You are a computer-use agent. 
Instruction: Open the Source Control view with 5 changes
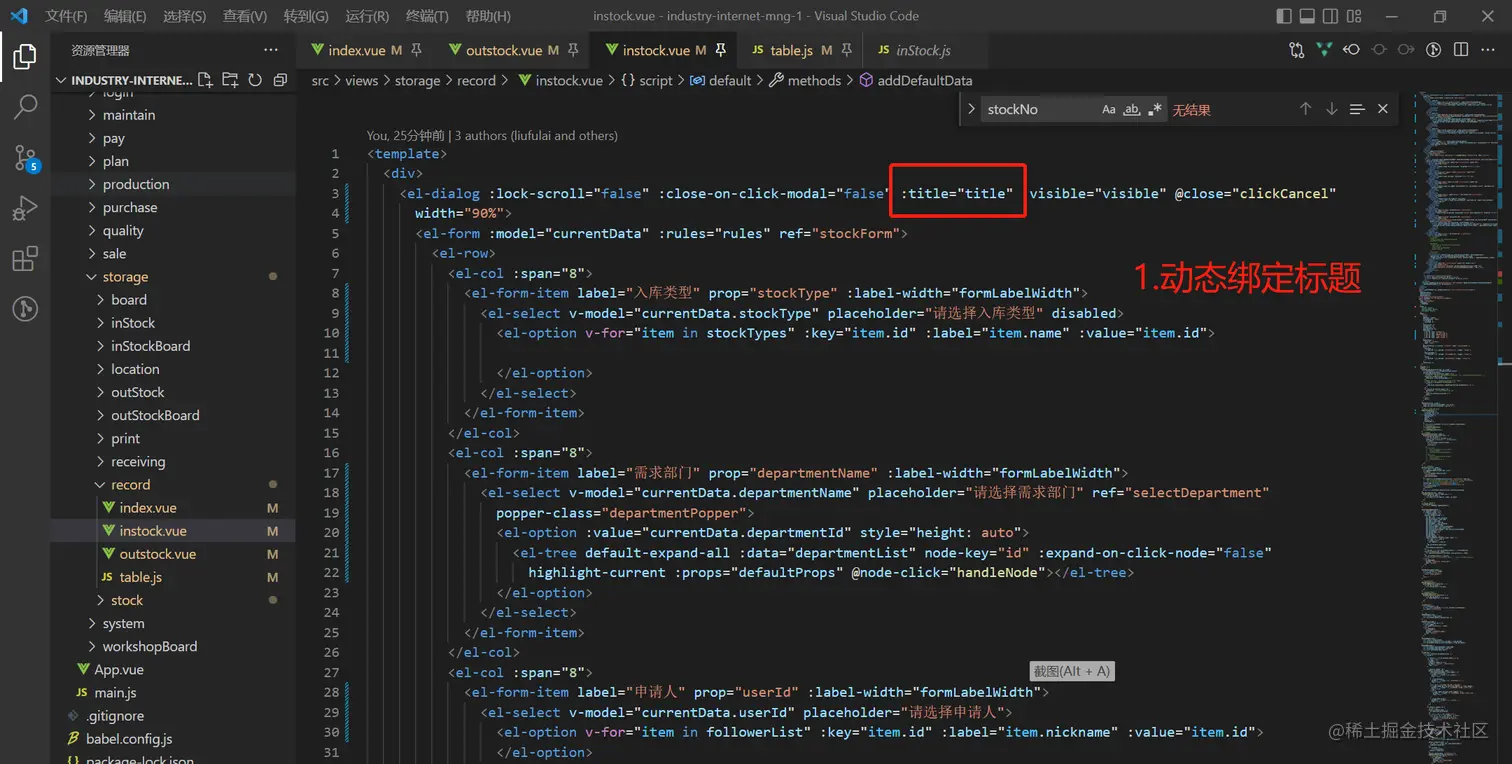(25, 158)
